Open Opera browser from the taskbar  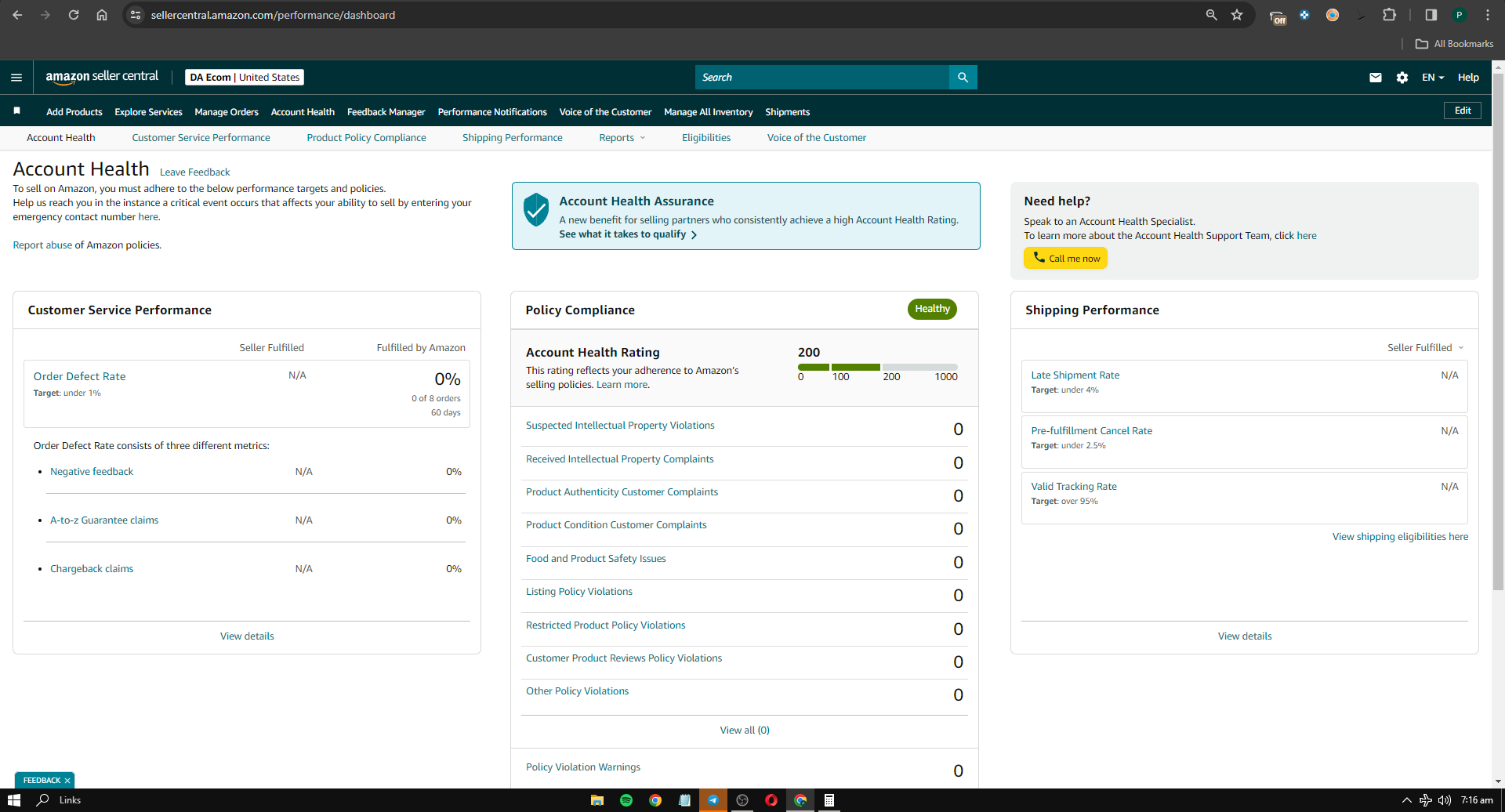(771, 800)
